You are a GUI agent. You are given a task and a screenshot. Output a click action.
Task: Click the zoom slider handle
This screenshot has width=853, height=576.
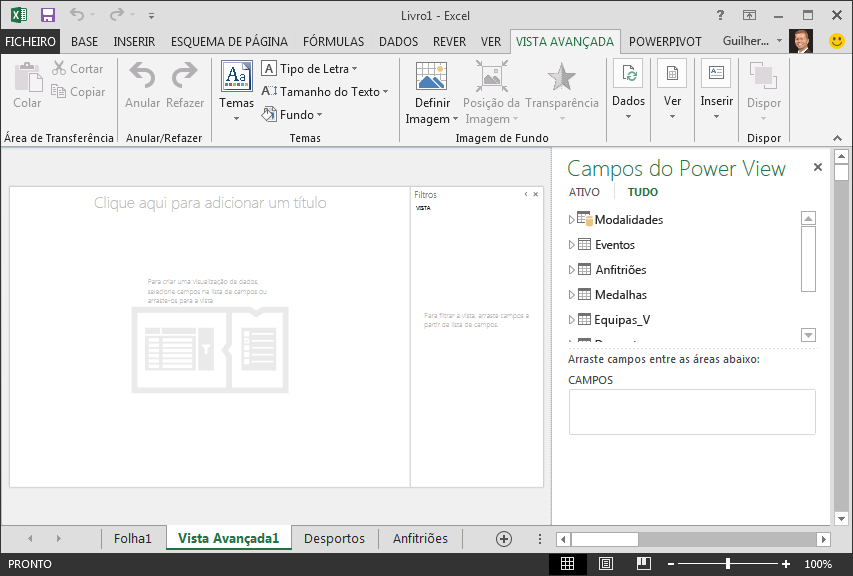pyautogui.click(x=728, y=564)
